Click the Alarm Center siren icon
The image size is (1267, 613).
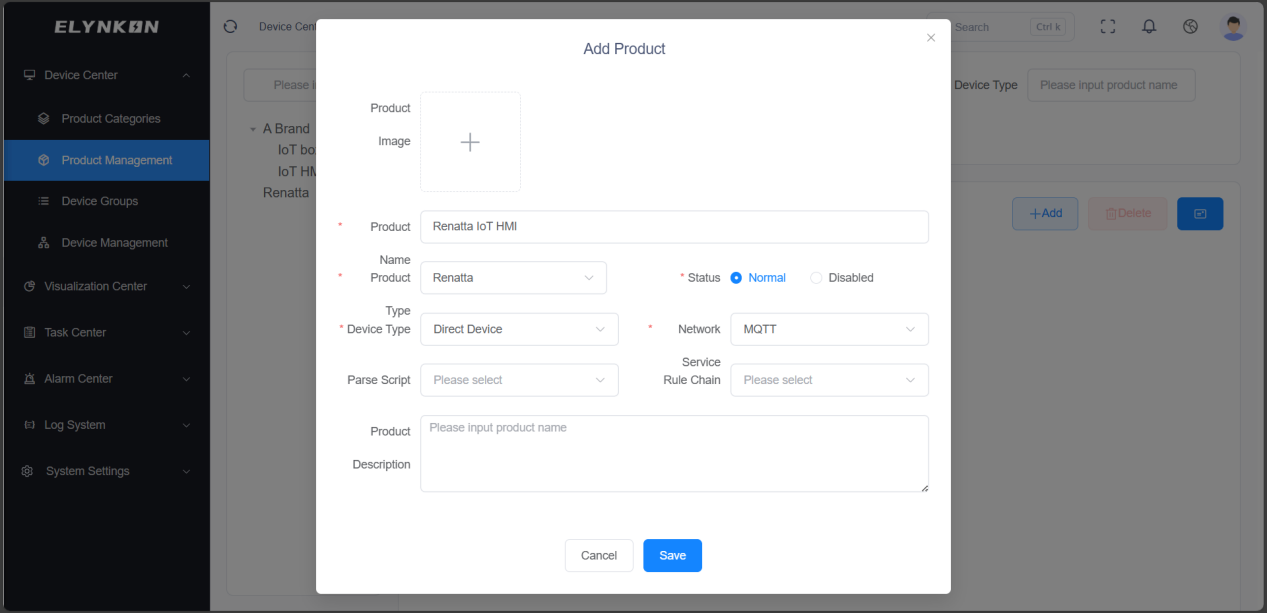coord(29,379)
